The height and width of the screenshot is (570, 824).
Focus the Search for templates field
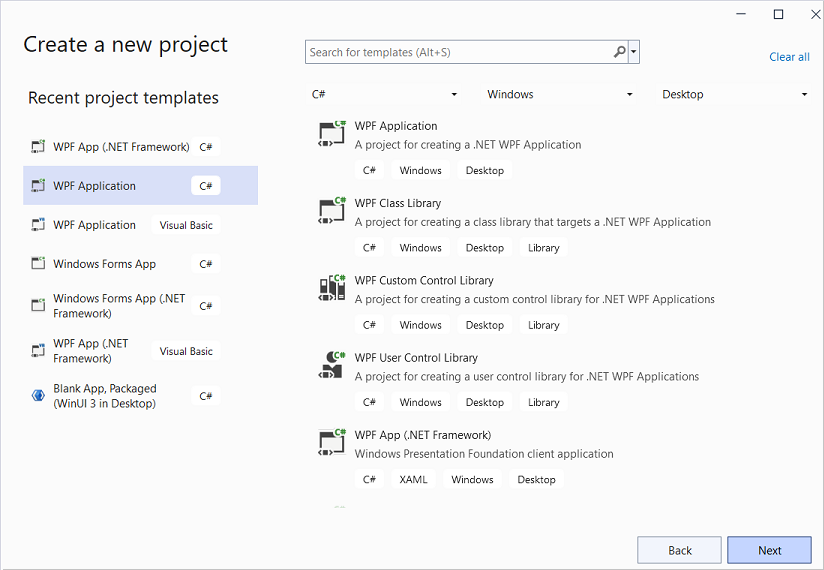tap(458, 52)
